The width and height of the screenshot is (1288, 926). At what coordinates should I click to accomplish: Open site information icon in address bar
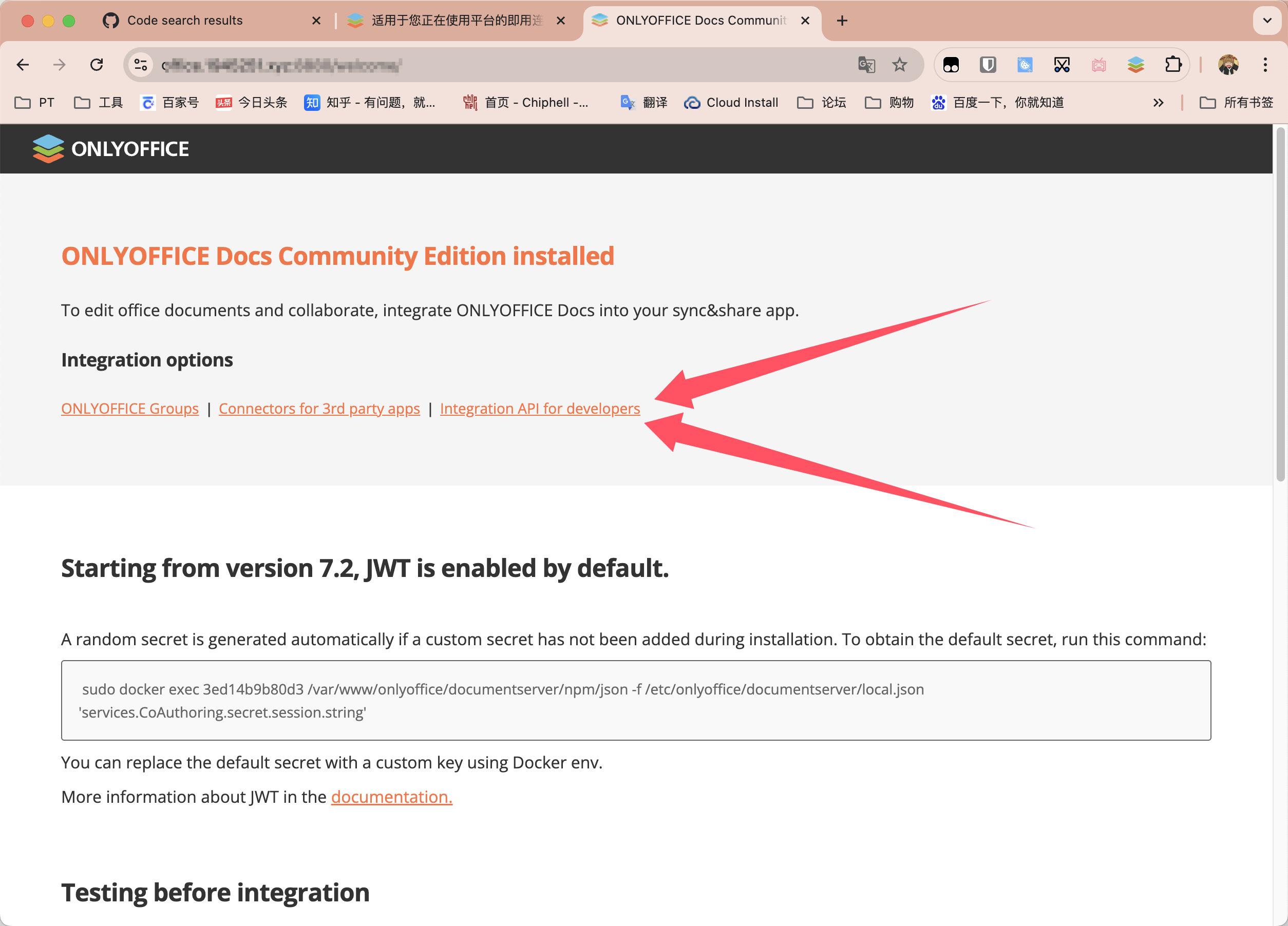pyautogui.click(x=140, y=65)
